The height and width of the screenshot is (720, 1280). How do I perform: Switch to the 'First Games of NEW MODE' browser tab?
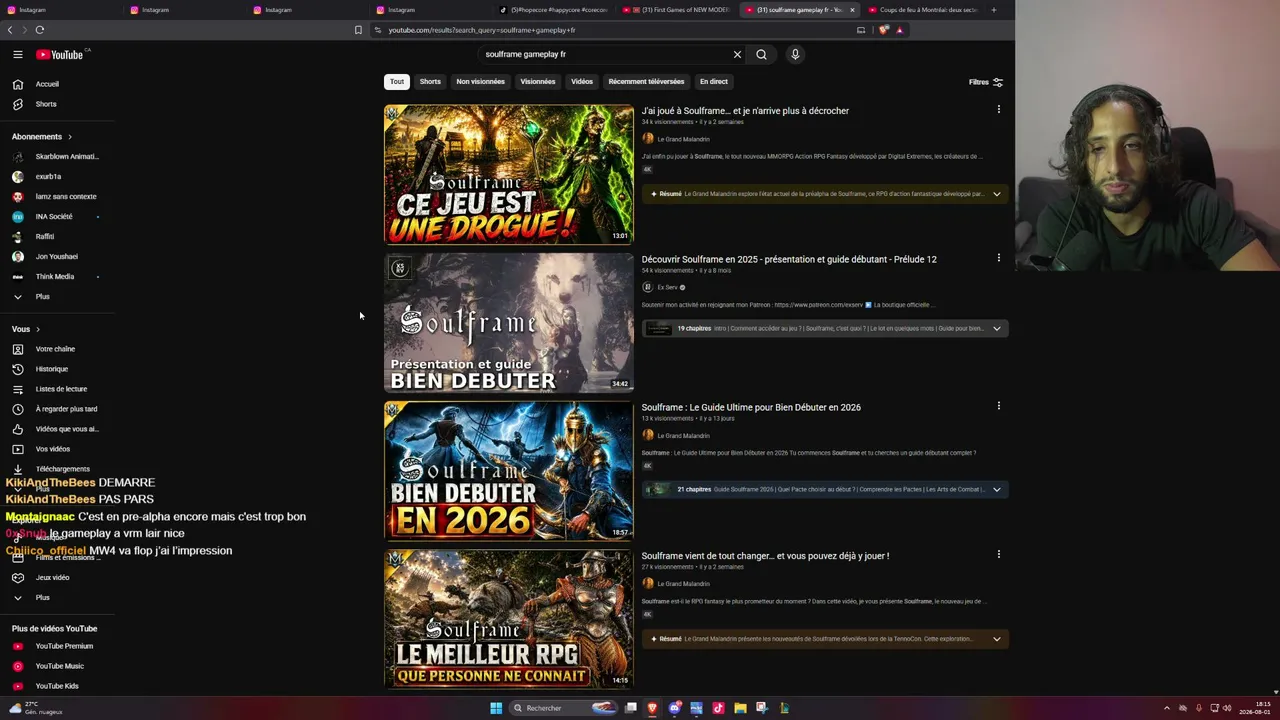coord(677,10)
